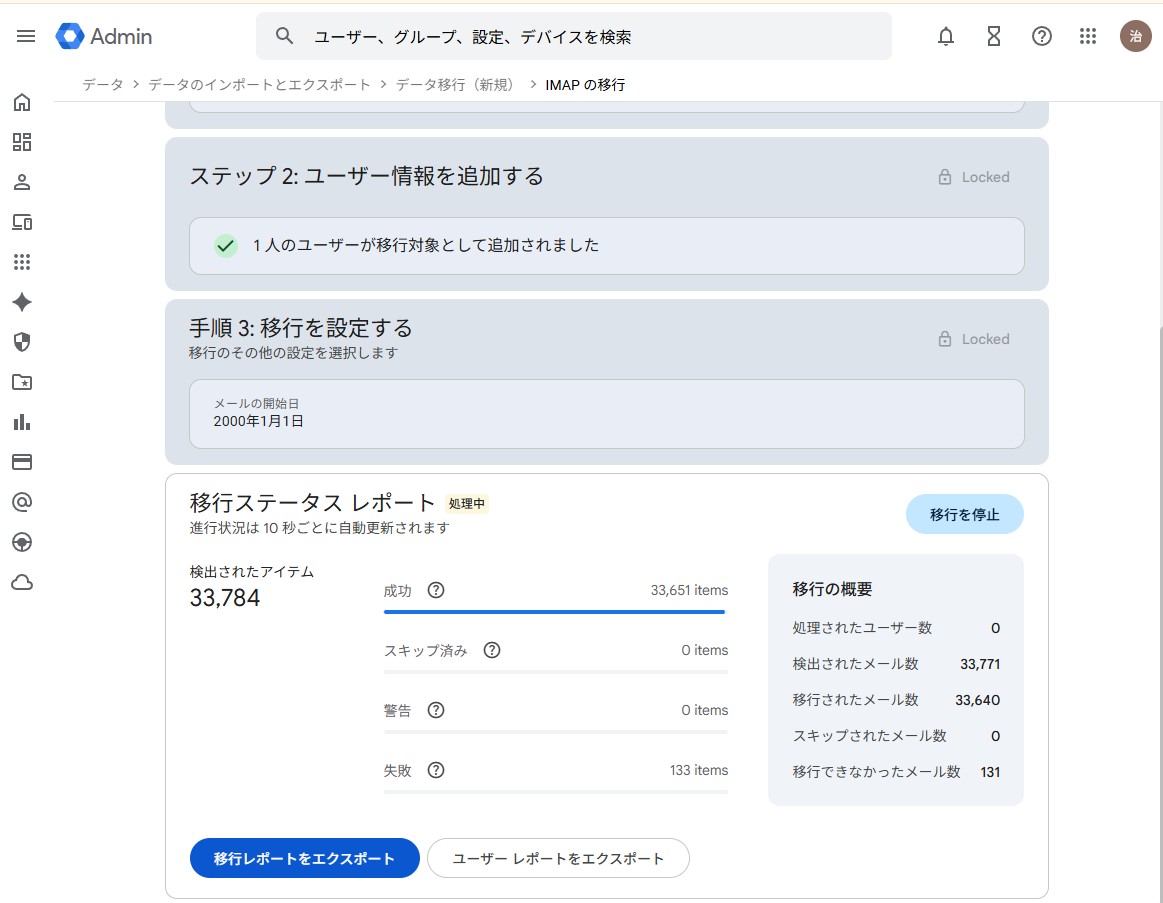Open the Users directory icon
This screenshot has height=903, width=1163.
click(x=22, y=182)
